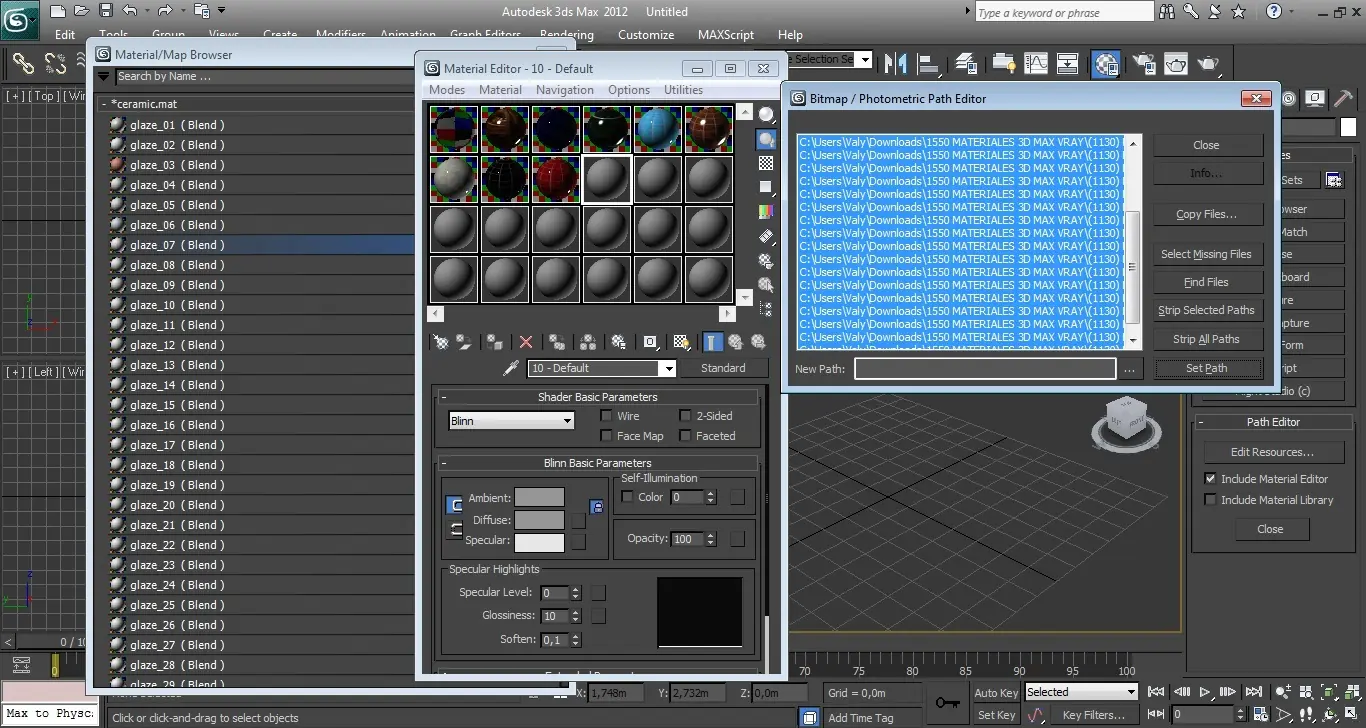This screenshot has height=728, width=1366.
Task: Enable the Wire checkbox
Action: coord(606,415)
